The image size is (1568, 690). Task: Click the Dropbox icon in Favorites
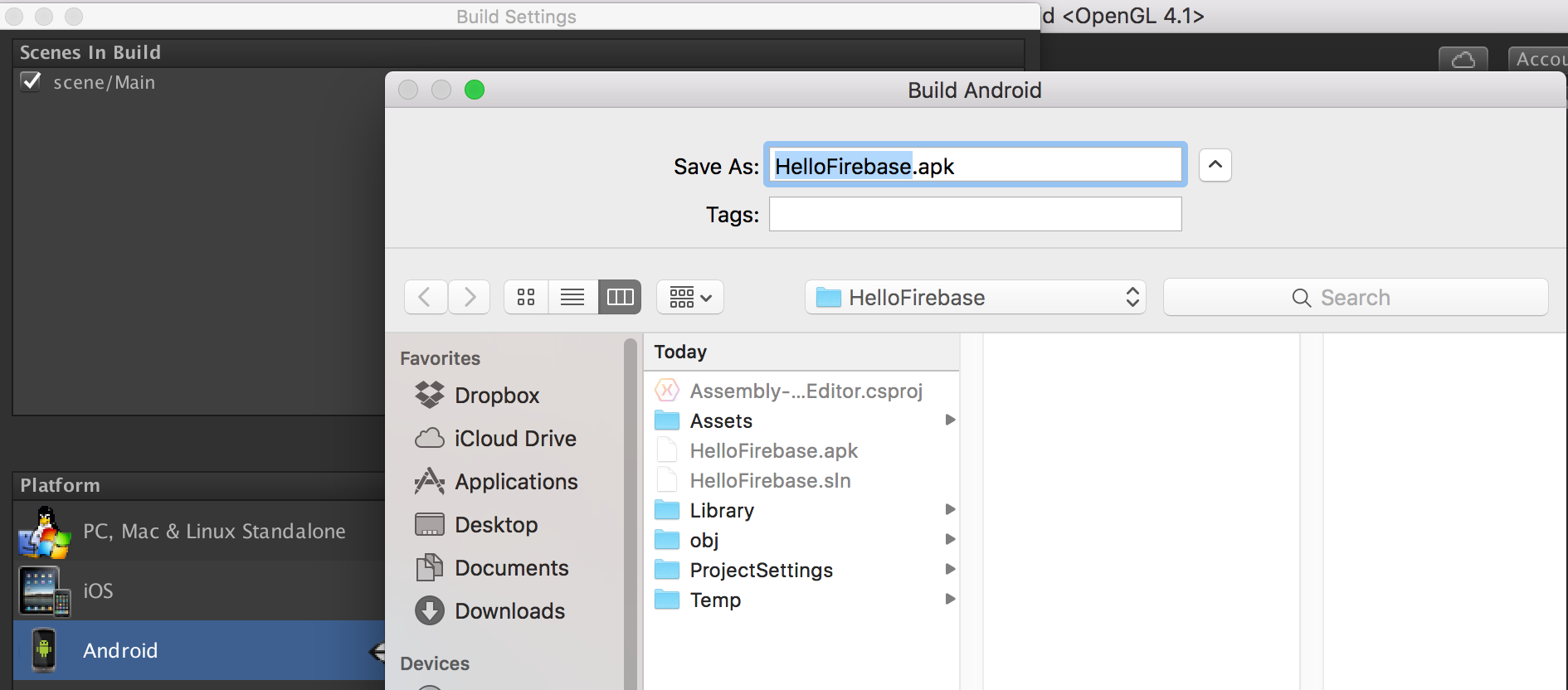429,395
